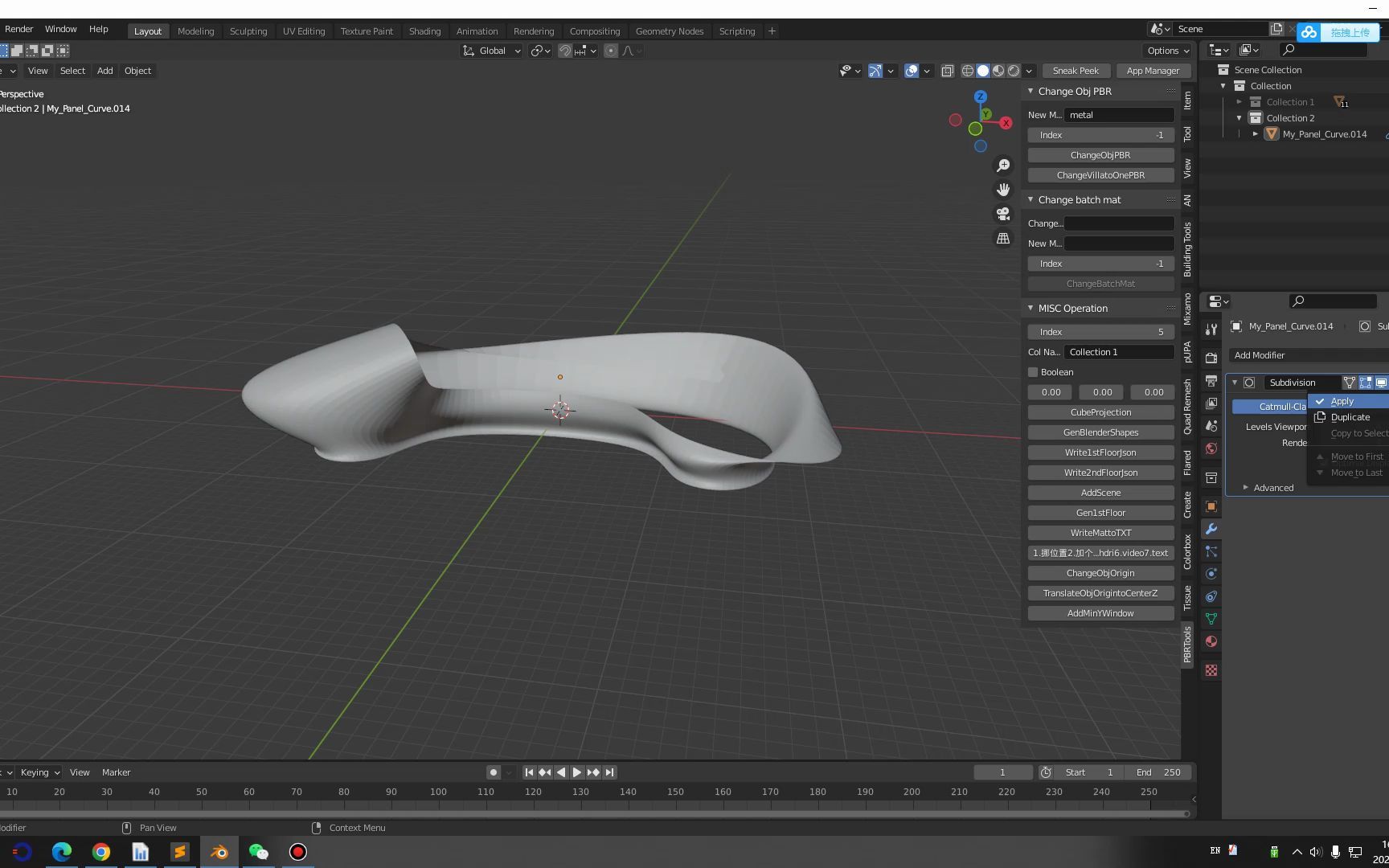Expand the My_Panel_Curve.014 item in outliner
Image resolution: width=1389 pixels, height=868 pixels.
[1255, 133]
